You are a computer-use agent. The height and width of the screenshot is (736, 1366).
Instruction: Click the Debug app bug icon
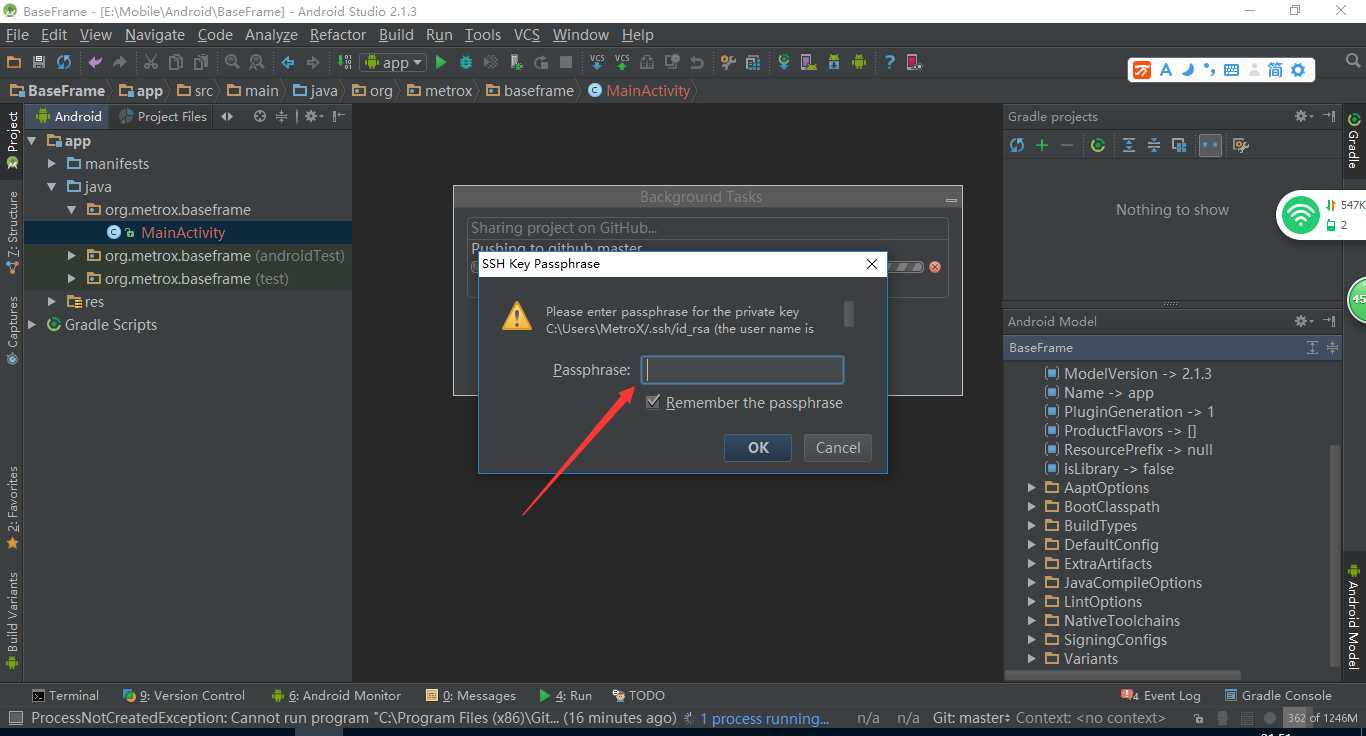click(465, 62)
